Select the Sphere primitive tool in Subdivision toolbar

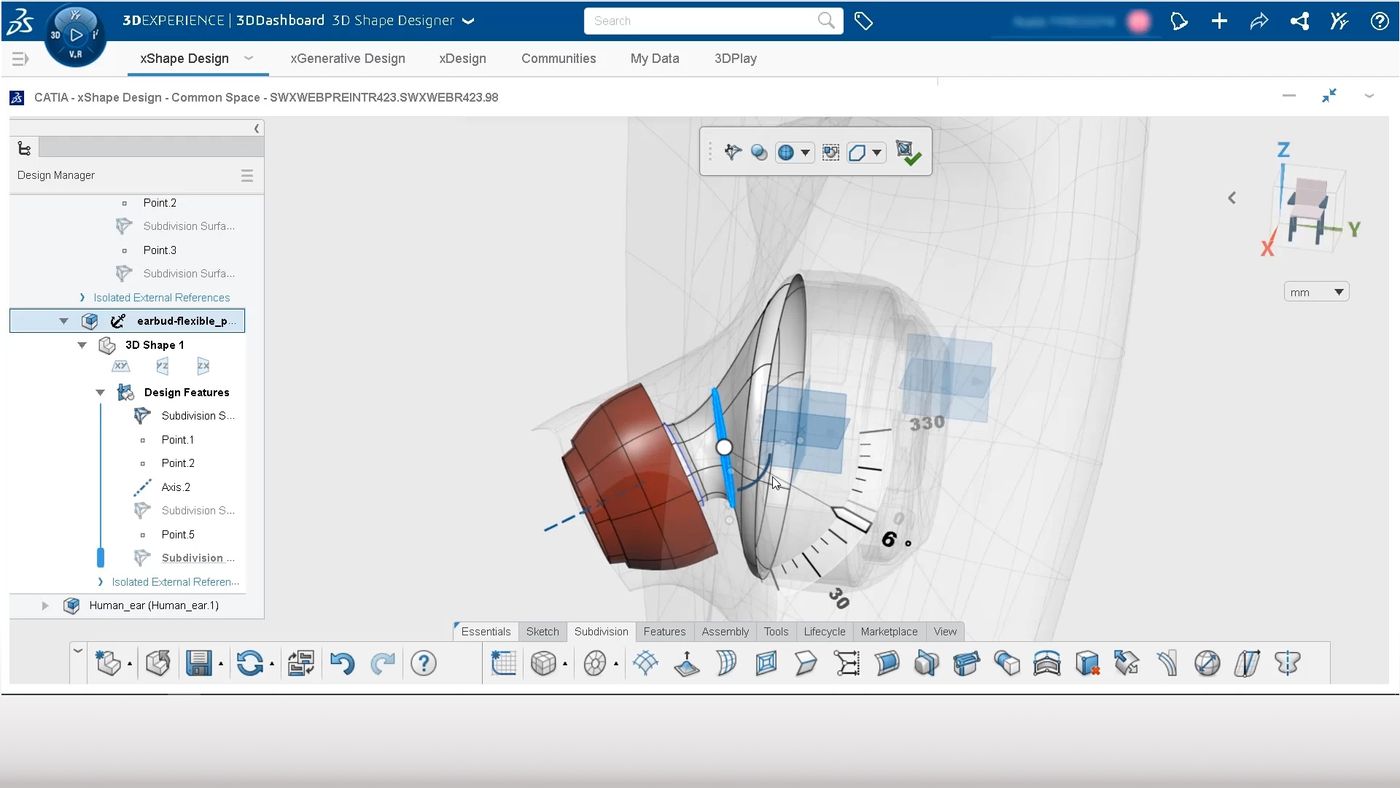coord(596,663)
